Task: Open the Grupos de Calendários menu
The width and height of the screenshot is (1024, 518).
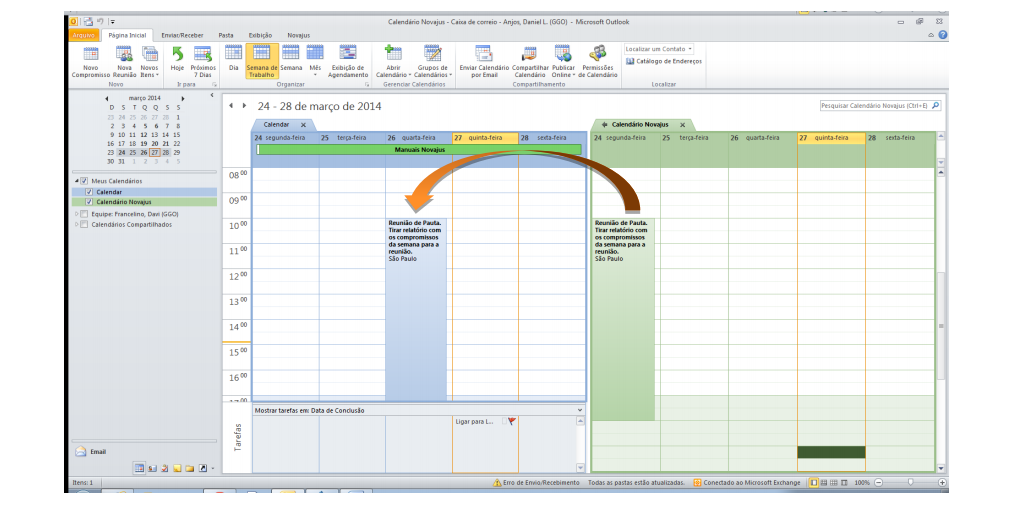Action: 432,62
